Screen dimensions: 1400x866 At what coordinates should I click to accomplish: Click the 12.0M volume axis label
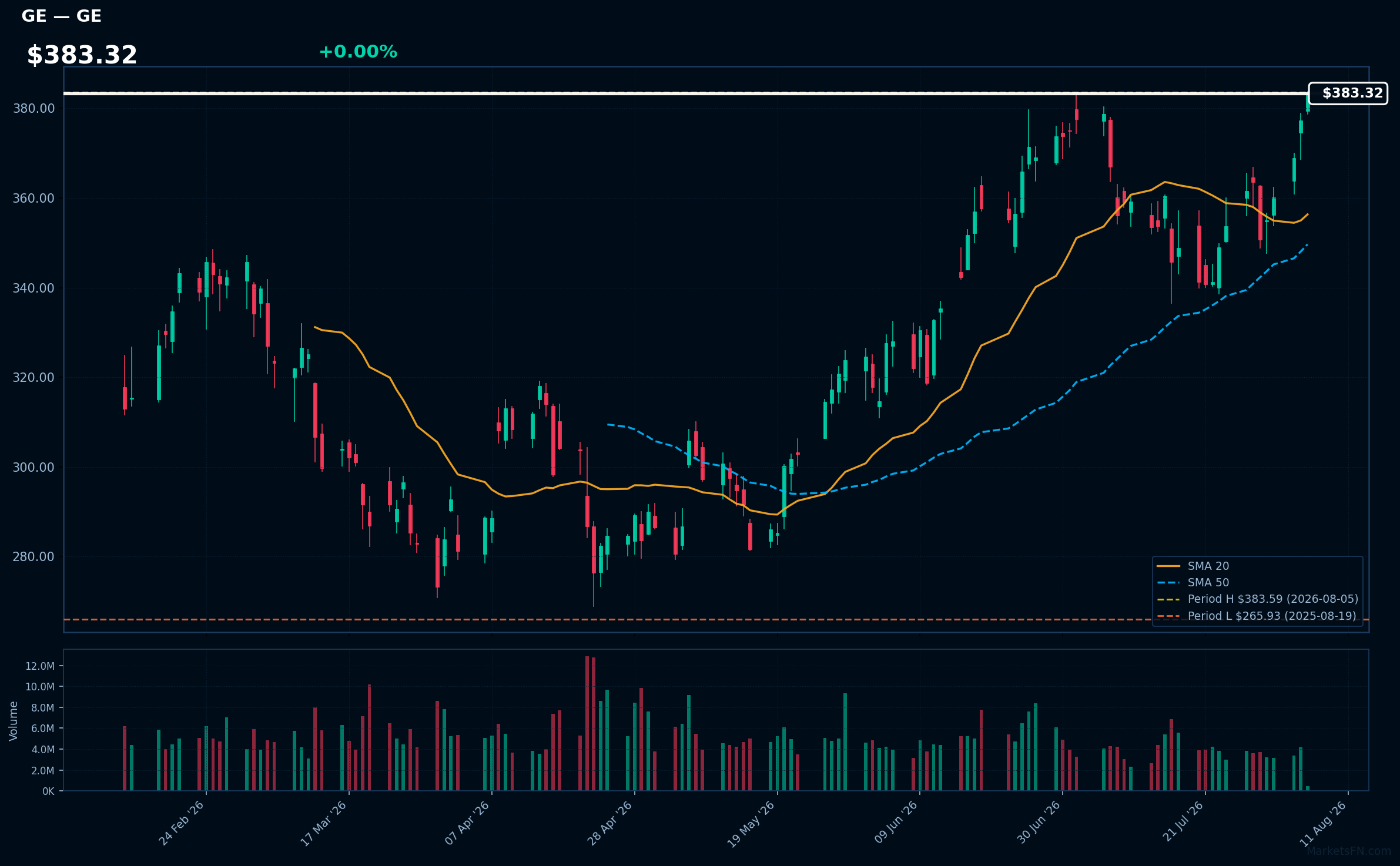click(x=40, y=666)
